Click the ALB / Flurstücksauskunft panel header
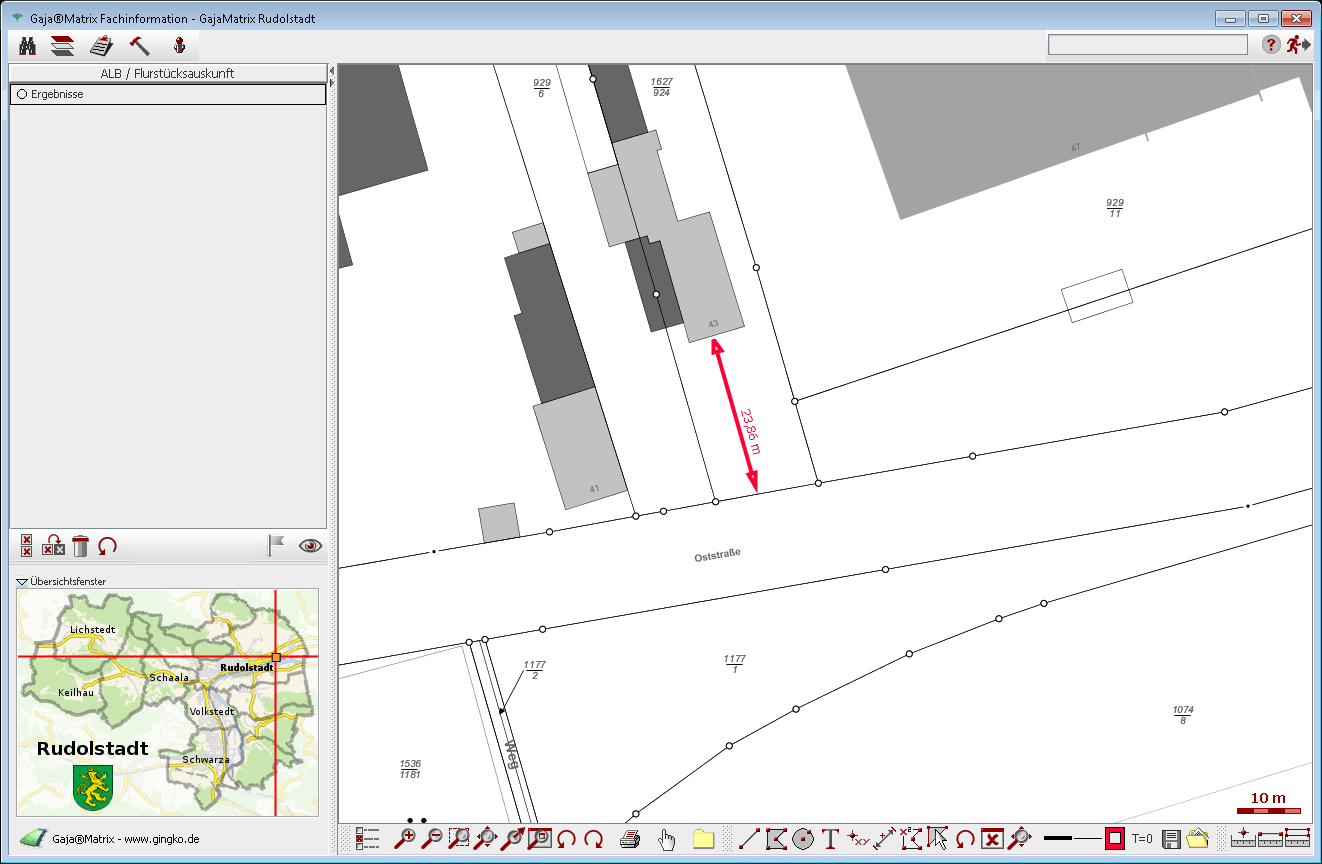Viewport: 1322px width, 864px height. 167,73
